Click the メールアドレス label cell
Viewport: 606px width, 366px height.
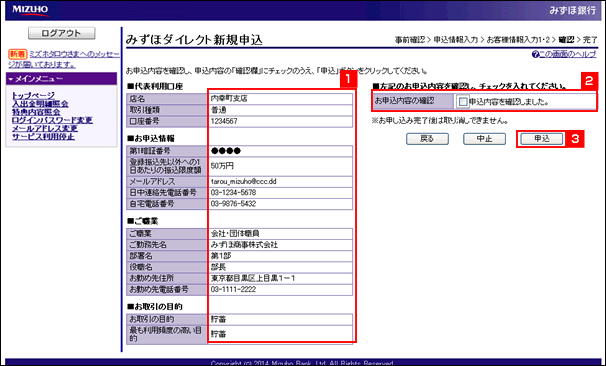click(167, 181)
